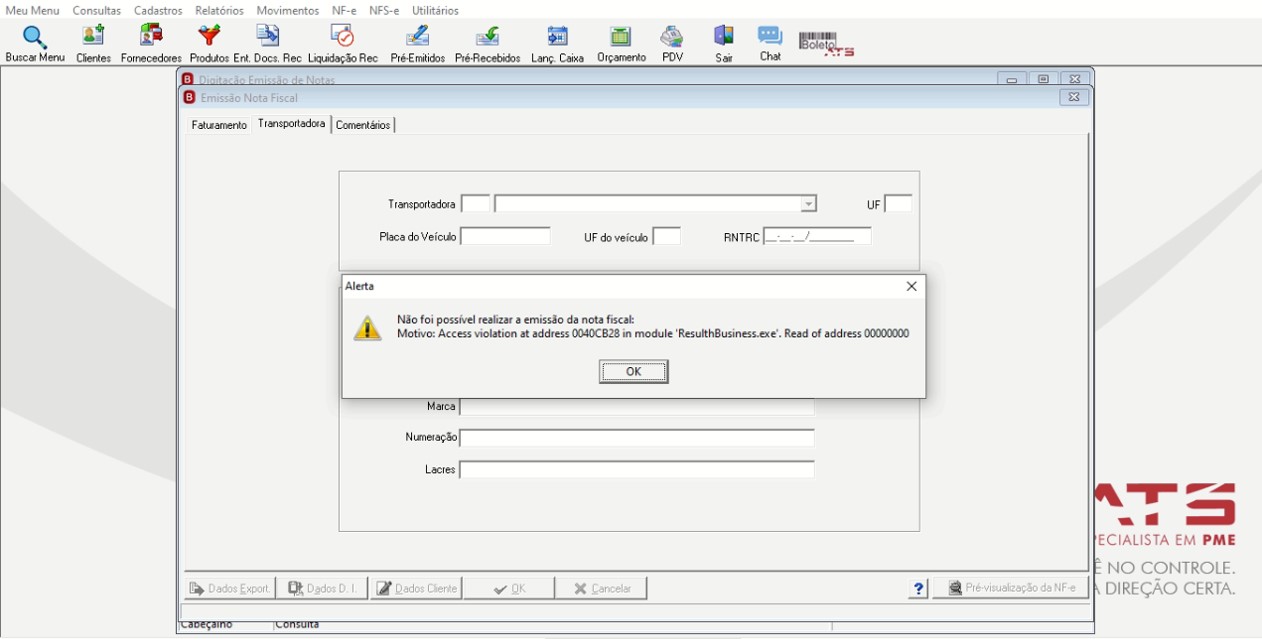Click UF do veículo field

point(666,236)
